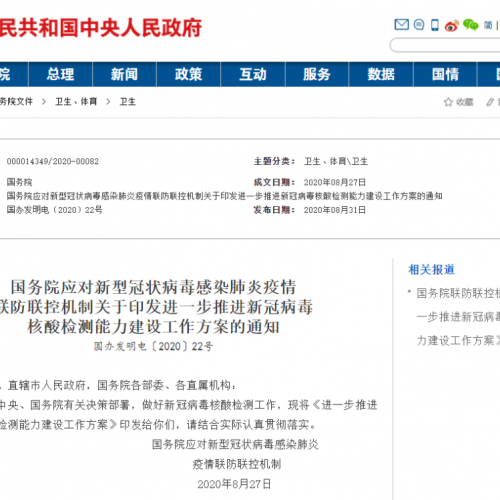500x500 pixels.
Task: Click signature line 国务院应对新型冠状病毒感染肺炎
Action: click(x=235, y=444)
